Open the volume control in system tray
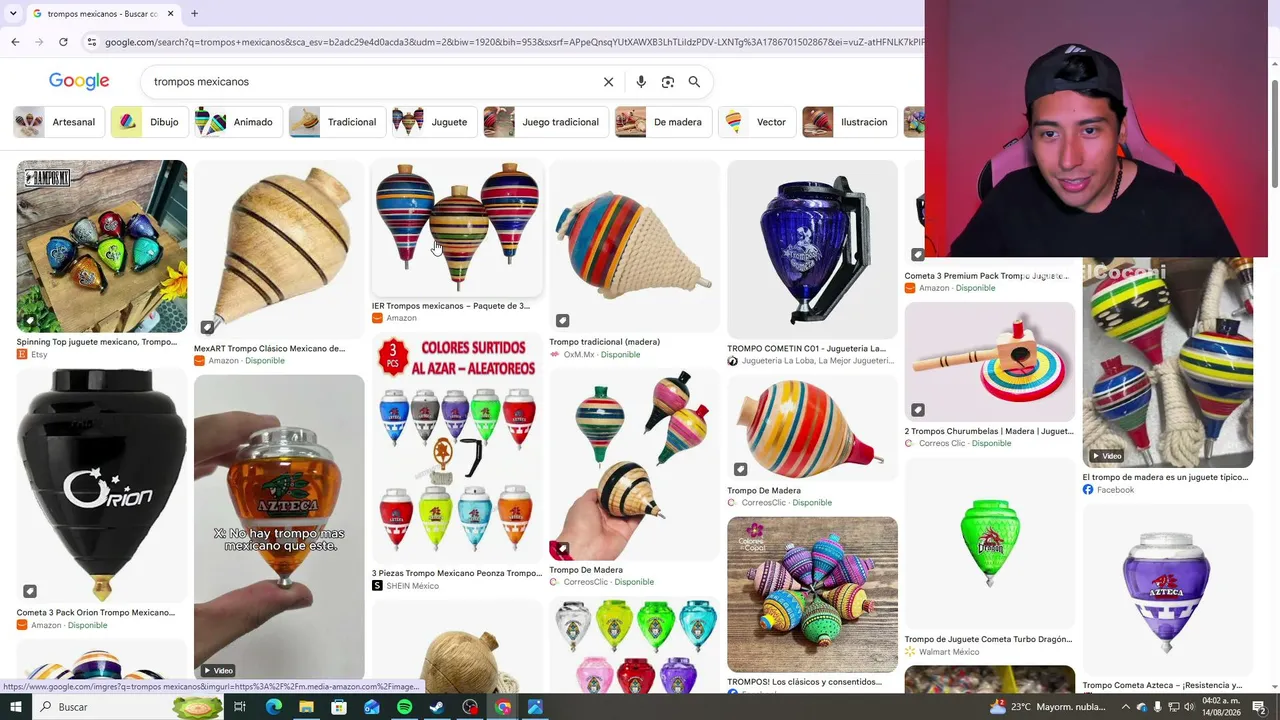 [1189, 707]
